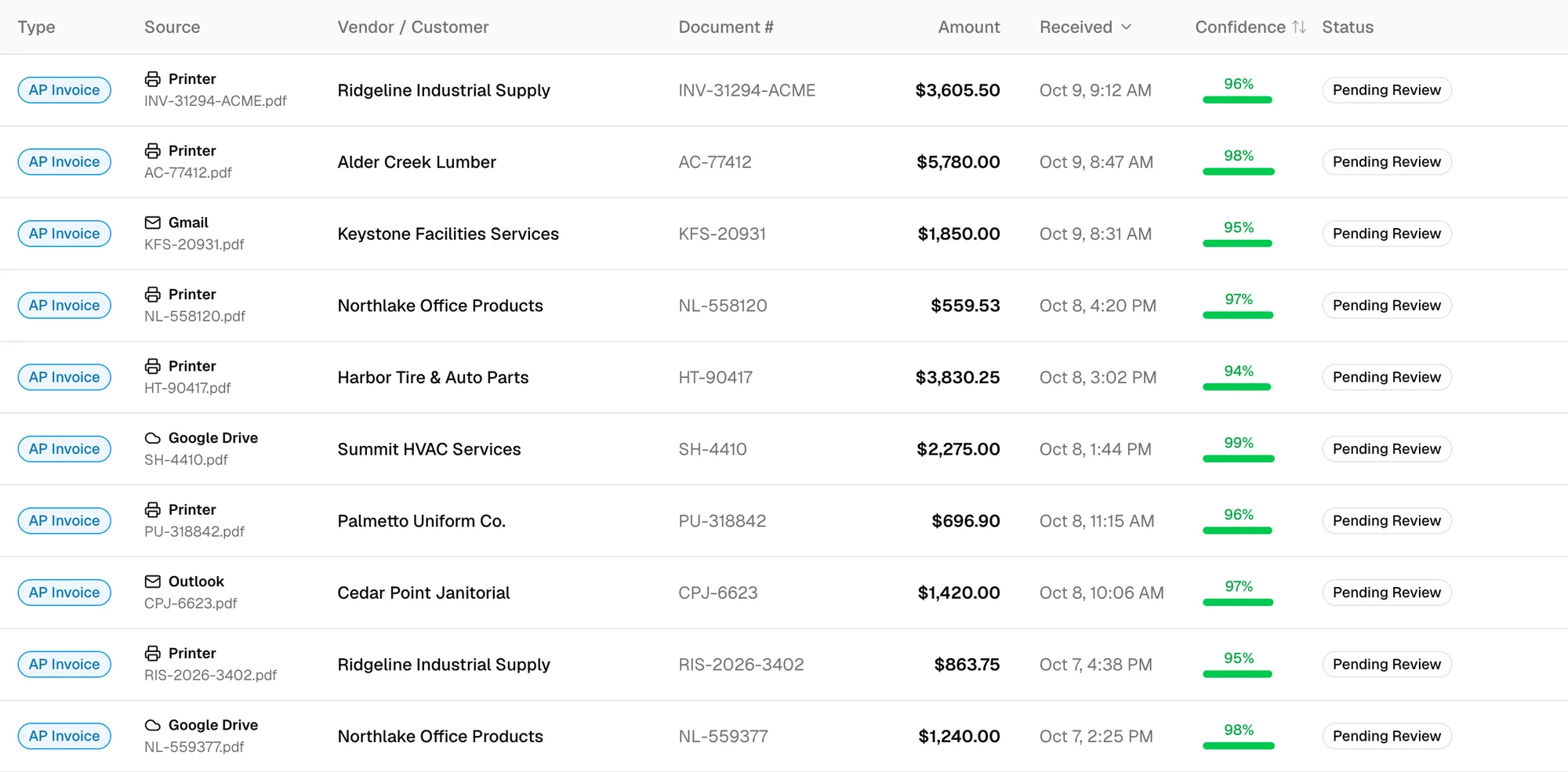Click the printer icon for RIS-2026-3402.pdf
The height and width of the screenshot is (772, 1568).
[153, 653]
